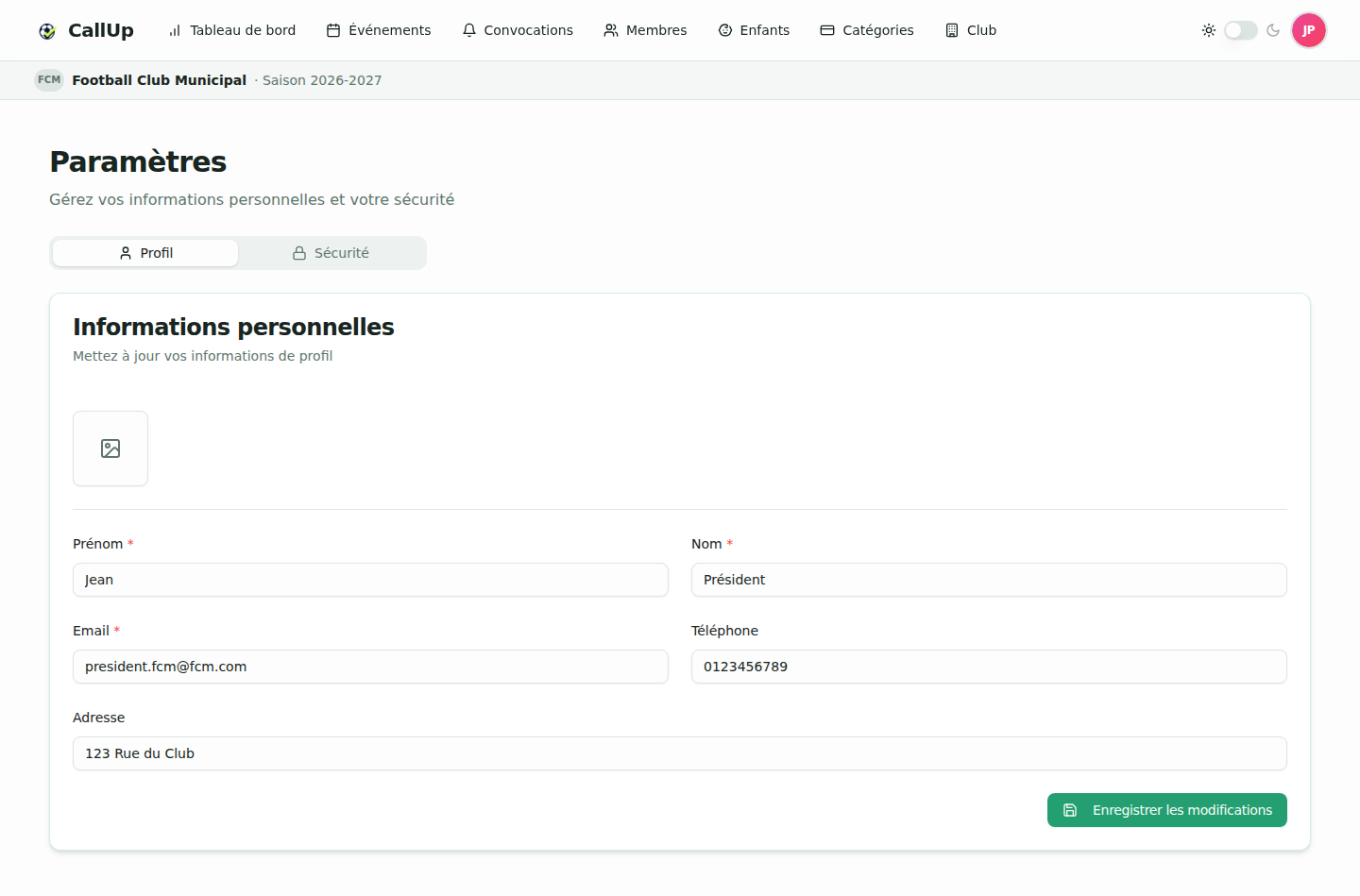Go to Événements page
The image size is (1360, 896).
[x=379, y=30]
